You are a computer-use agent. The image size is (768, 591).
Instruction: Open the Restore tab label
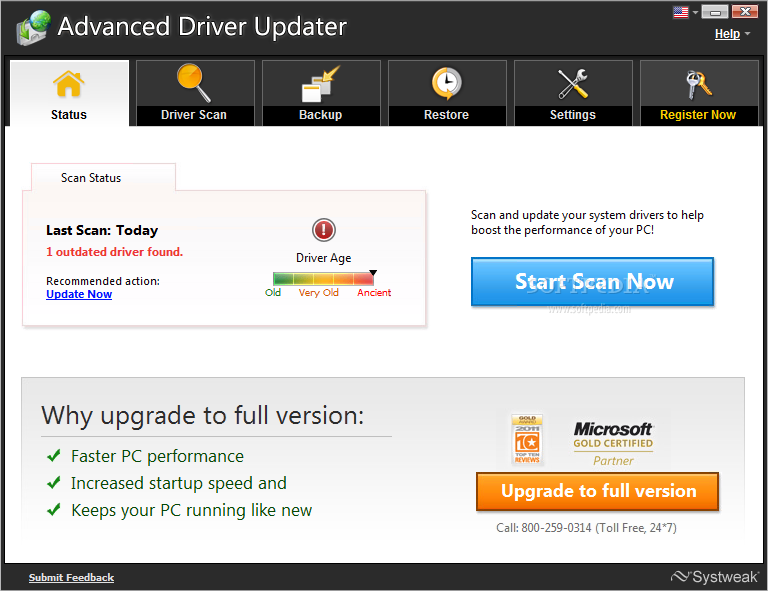pyautogui.click(x=446, y=115)
